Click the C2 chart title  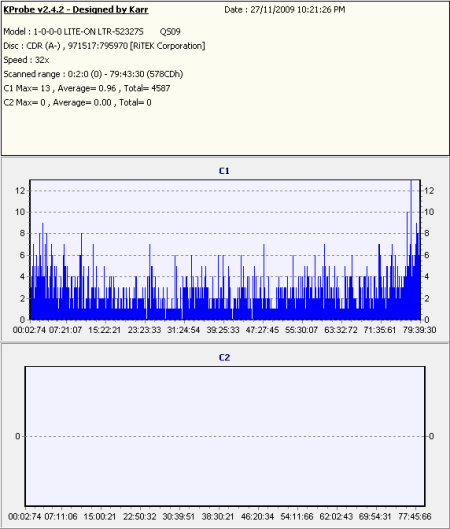click(224, 358)
